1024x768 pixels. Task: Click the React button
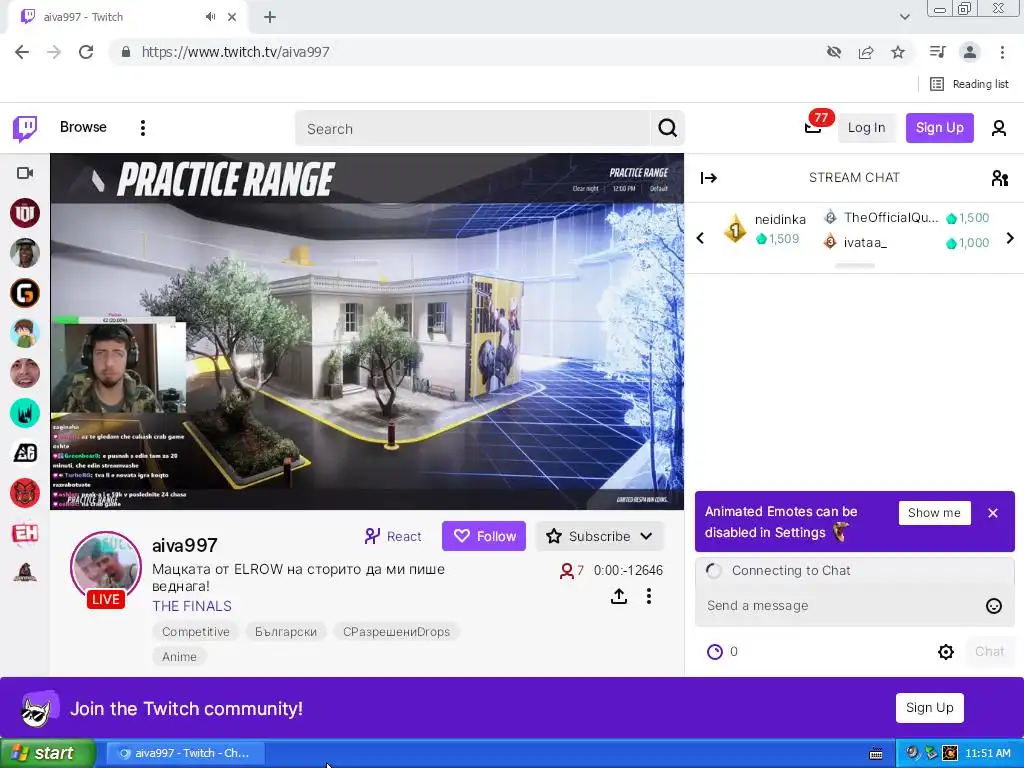click(x=393, y=536)
